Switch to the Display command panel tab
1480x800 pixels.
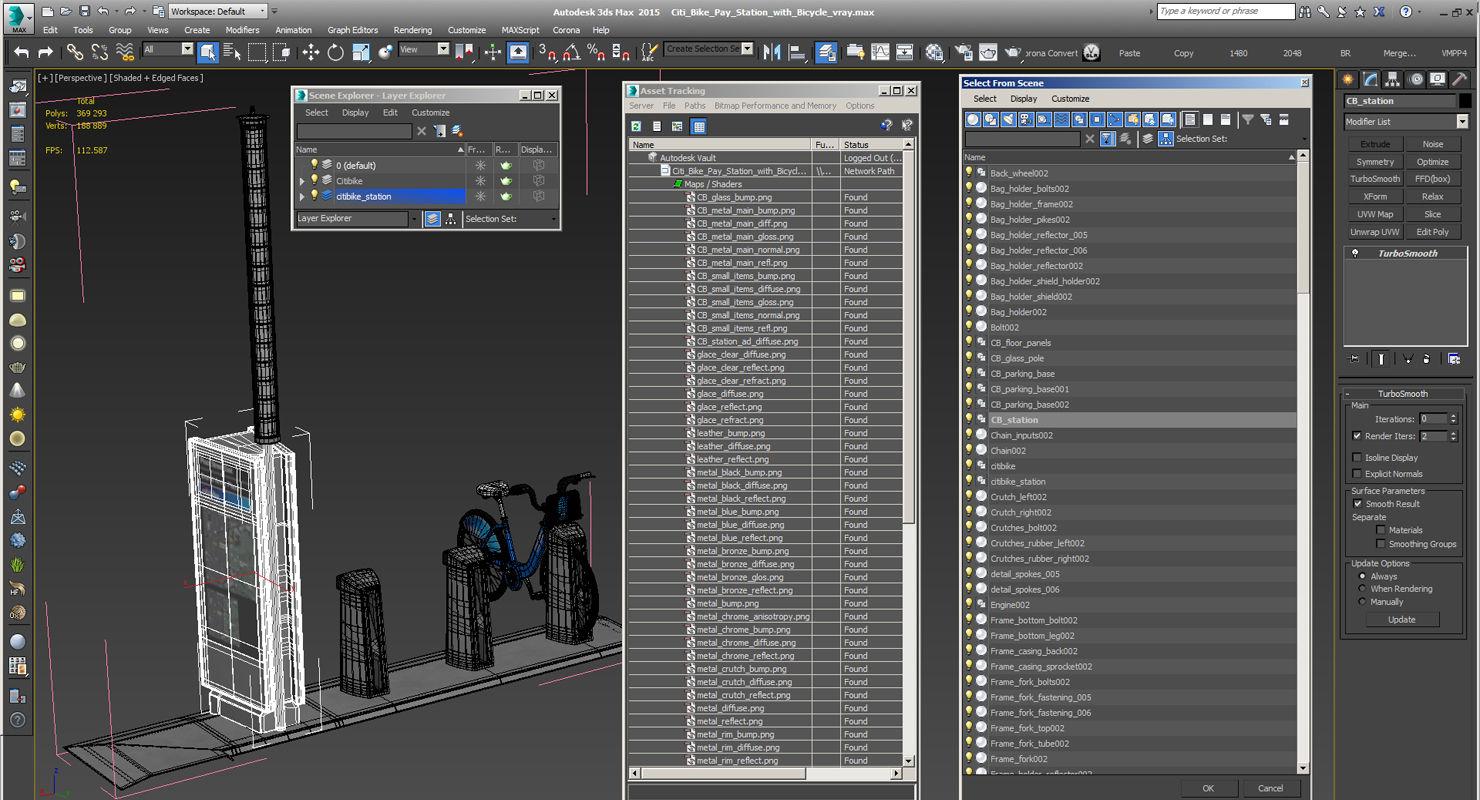[x=1437, y=79]
